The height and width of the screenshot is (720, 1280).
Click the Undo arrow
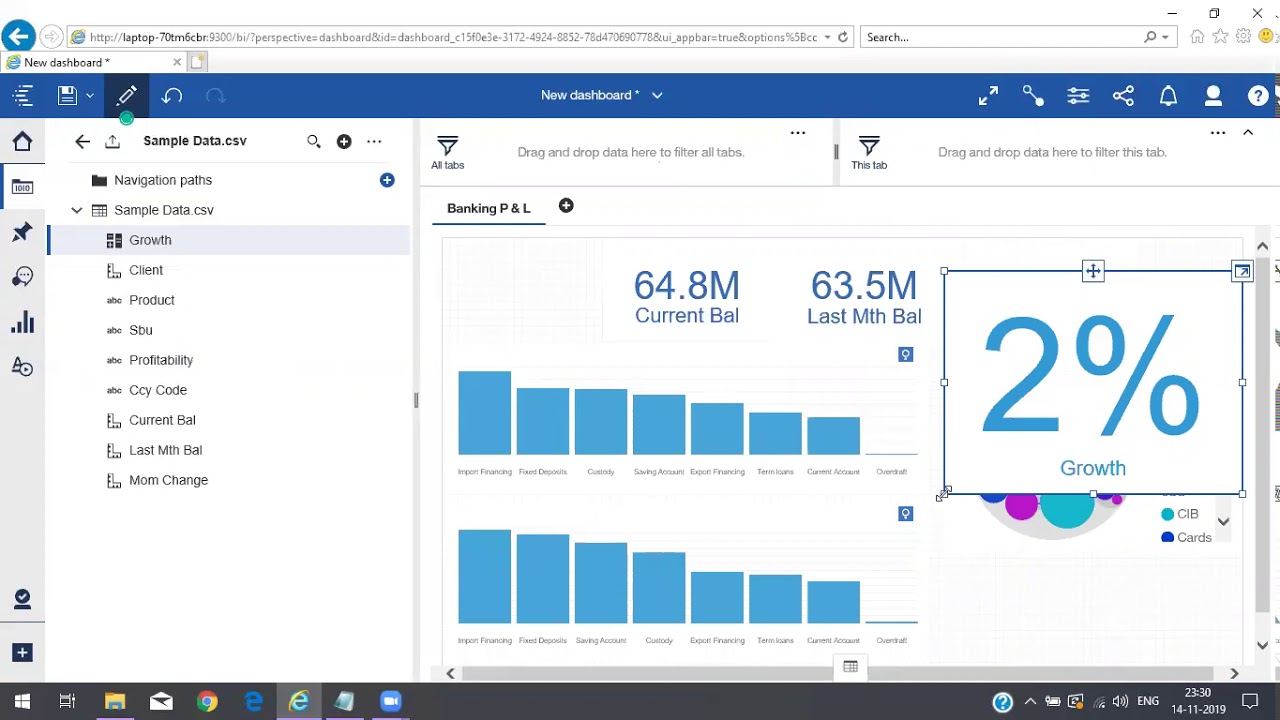pos(172,96)
